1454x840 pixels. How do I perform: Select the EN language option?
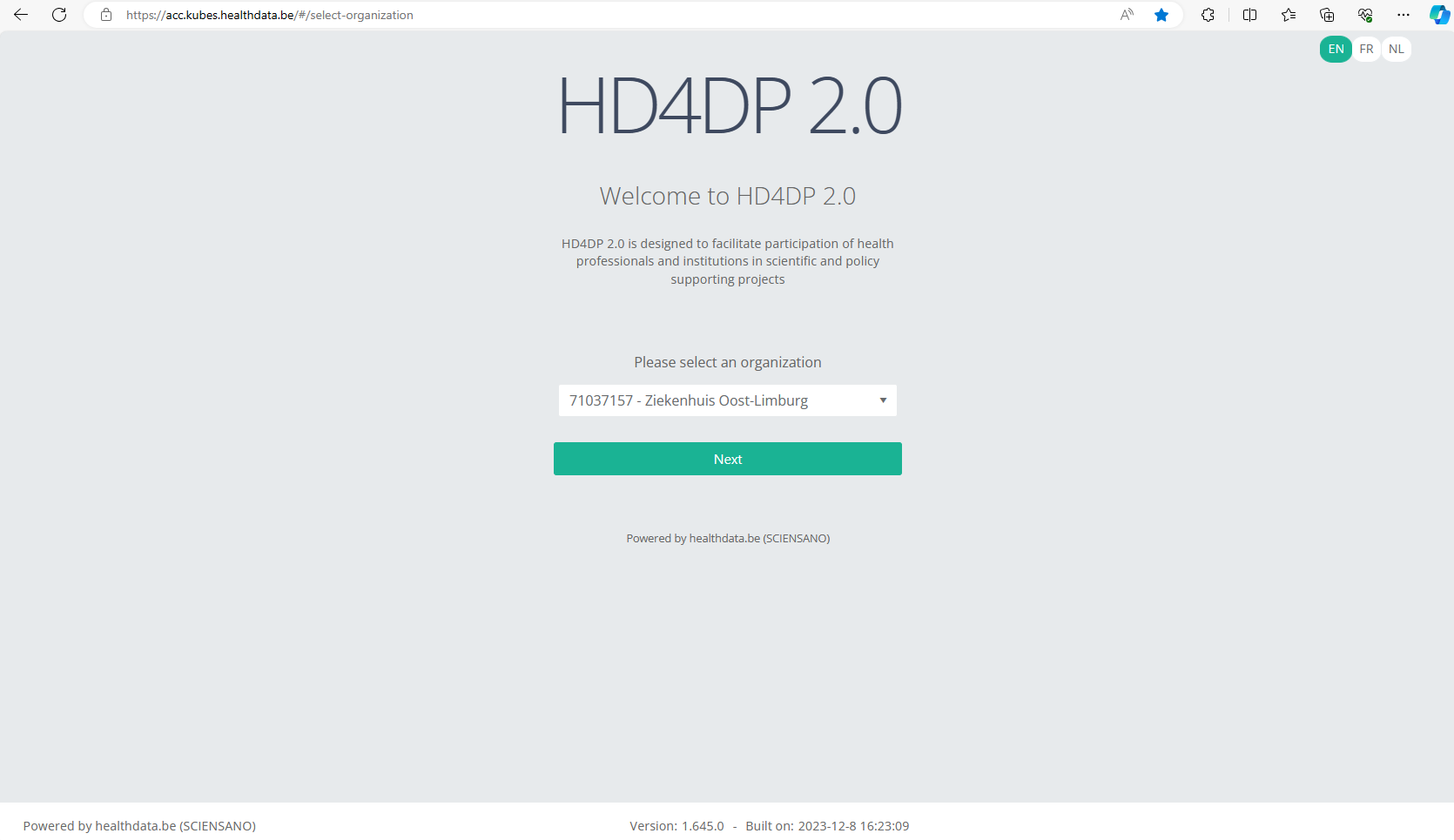[1336, 50]
